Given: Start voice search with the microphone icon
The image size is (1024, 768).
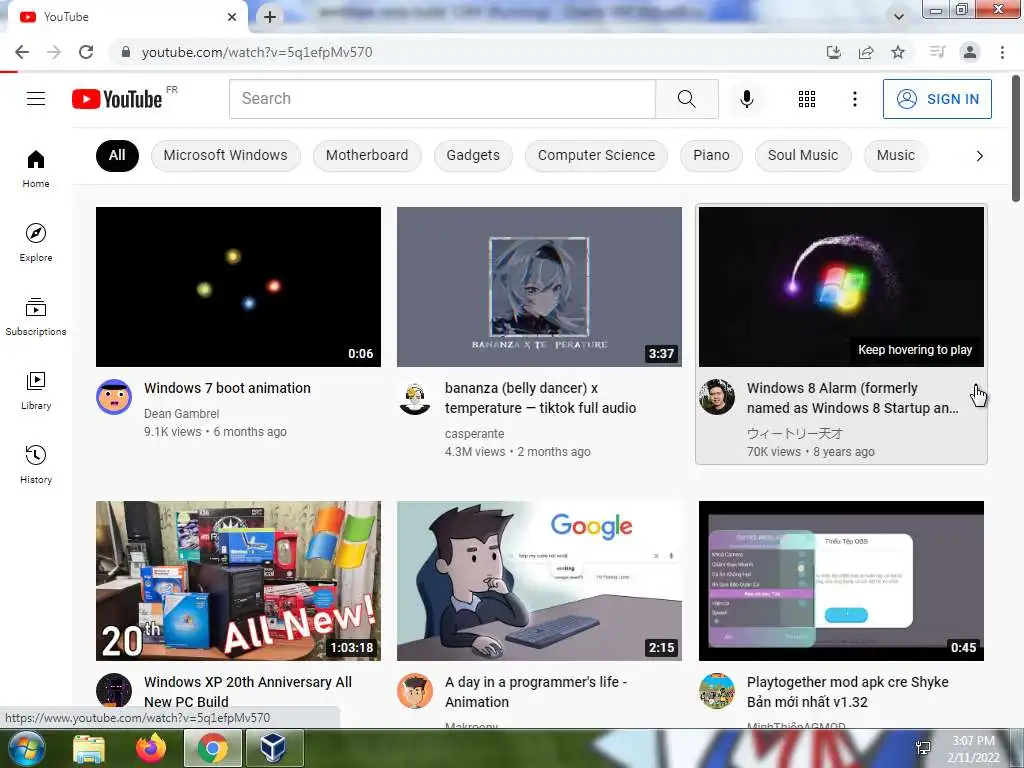Looking at the screenshot, I should pyautogui.click(x=746, y=99).
